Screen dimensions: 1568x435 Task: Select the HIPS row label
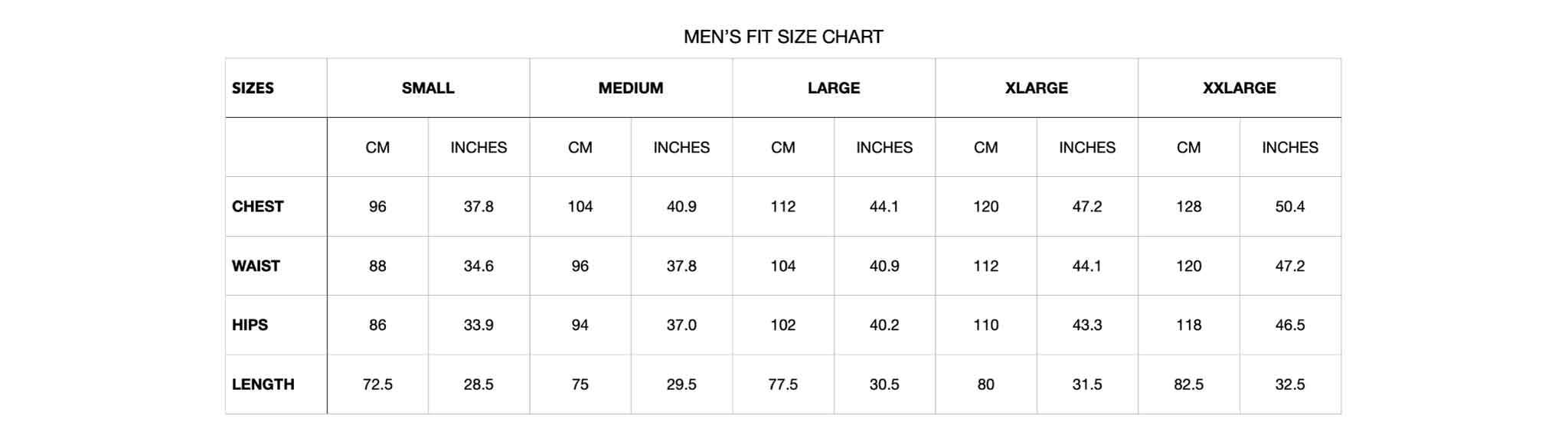250,325
